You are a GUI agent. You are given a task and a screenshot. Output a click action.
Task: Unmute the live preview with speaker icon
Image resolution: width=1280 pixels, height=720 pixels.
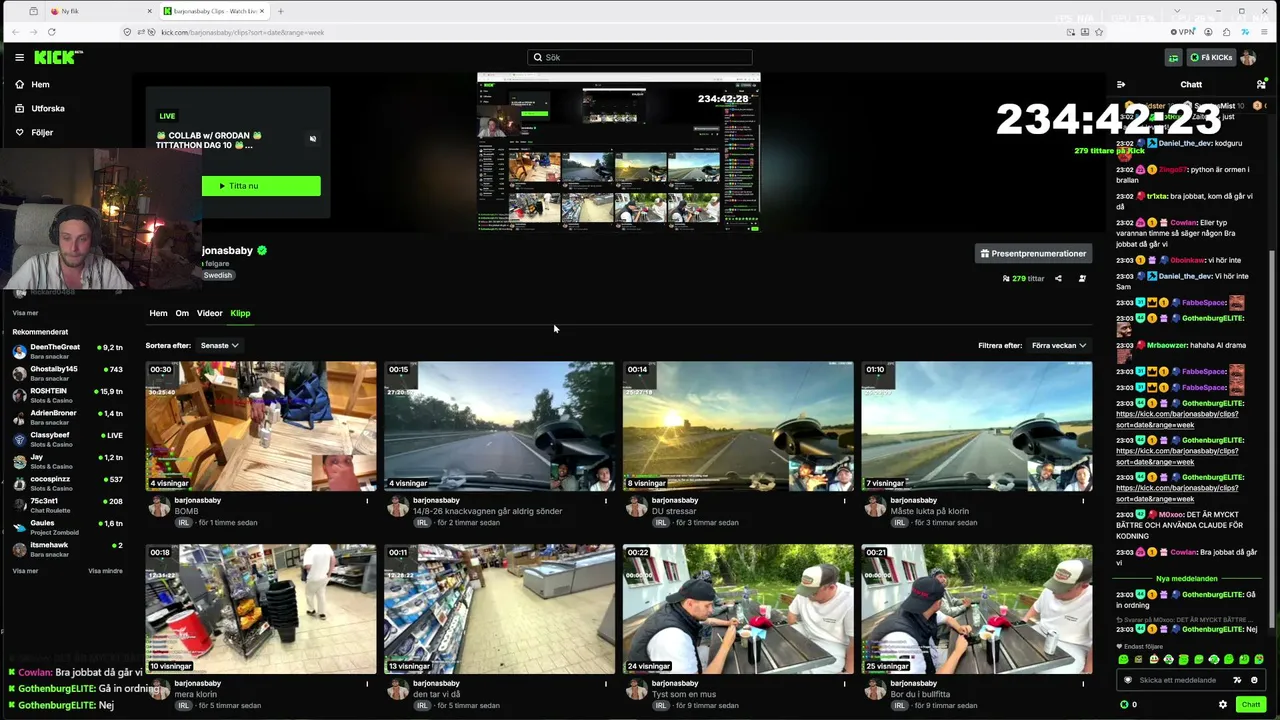(x=313, y=139)
